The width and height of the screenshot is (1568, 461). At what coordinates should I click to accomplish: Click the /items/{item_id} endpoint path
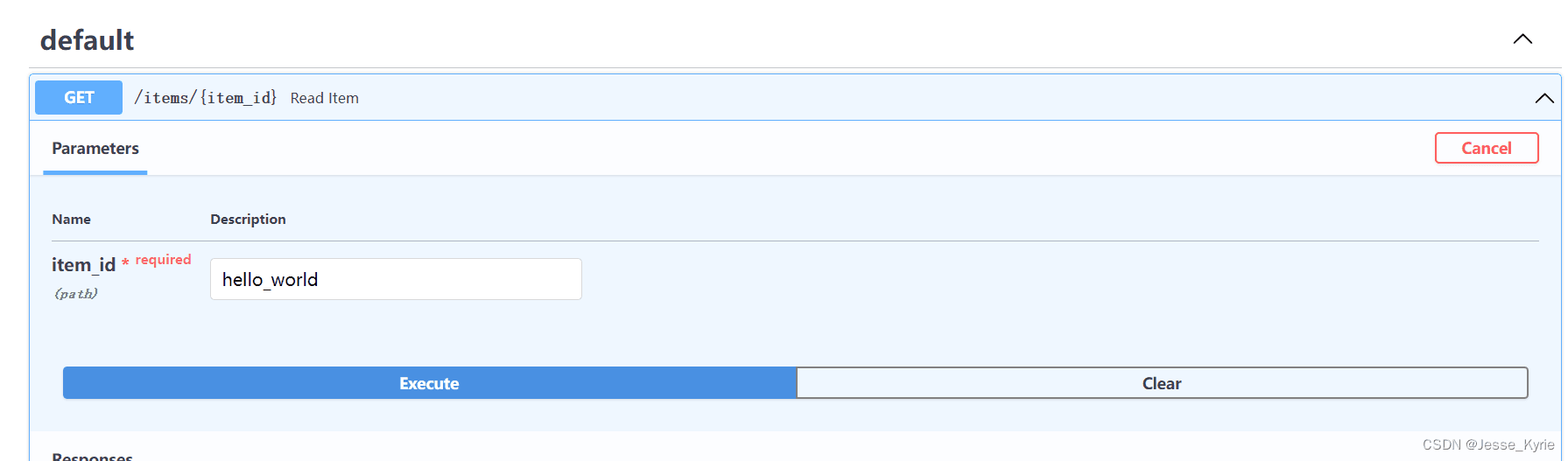[x=205, y=98]
